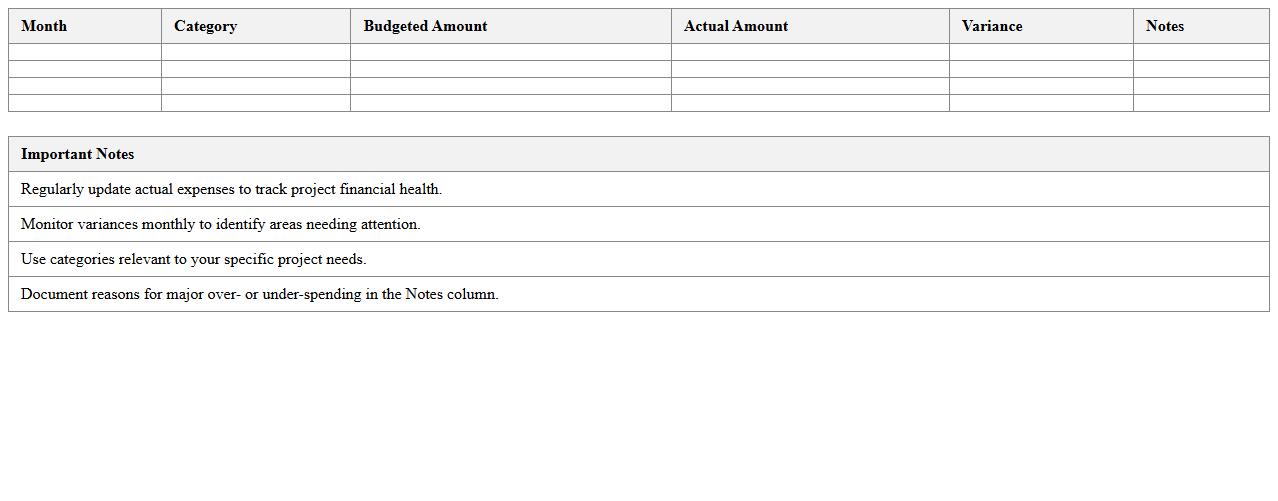This screenshot has width=1278, height=501.
Task: Select the Actual Amount column header
Action: pyautogui.click(x=736, y=26)
